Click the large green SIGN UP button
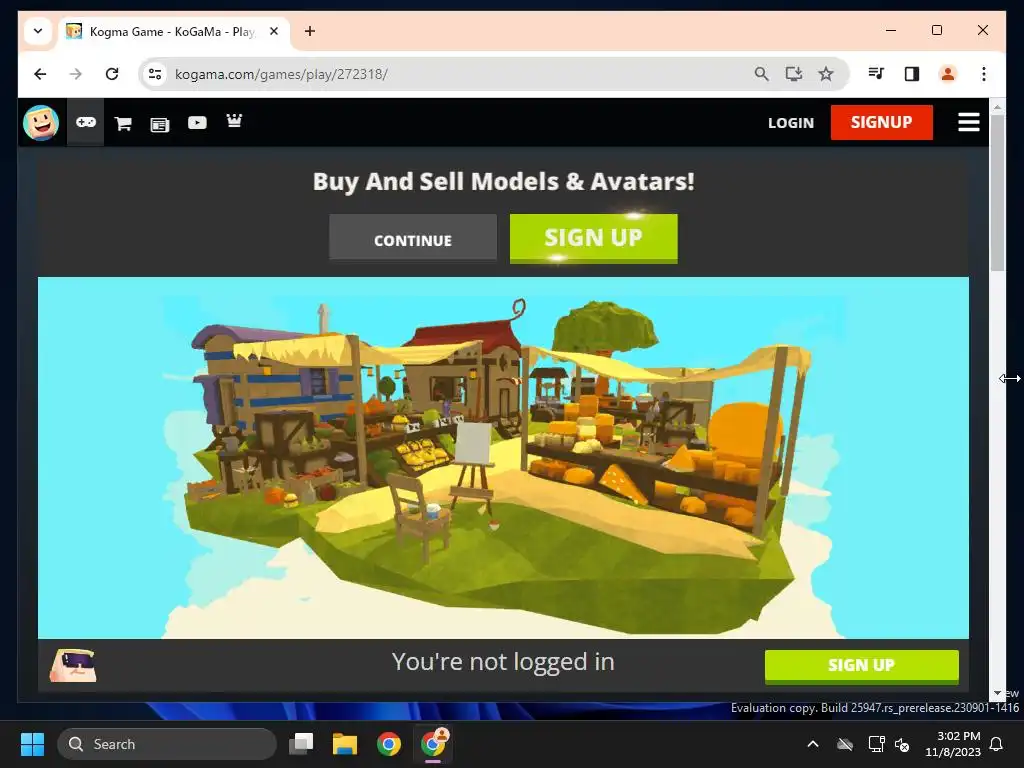The width and height of the screenshot is (1024, 768). click(x=594, y=238)
